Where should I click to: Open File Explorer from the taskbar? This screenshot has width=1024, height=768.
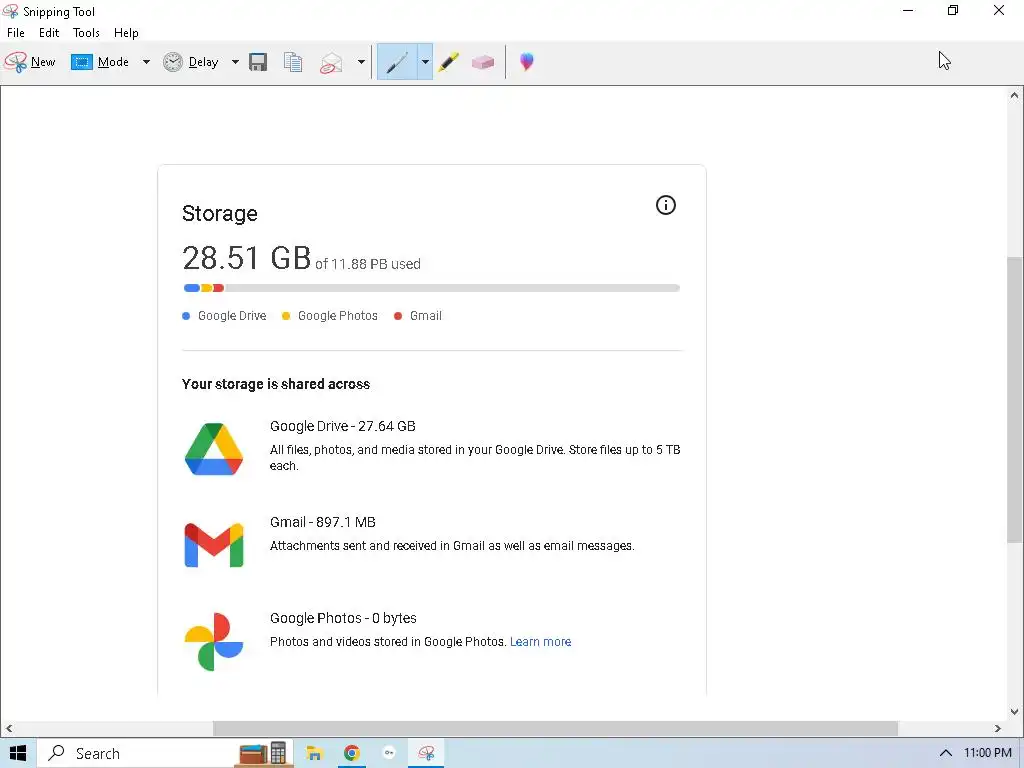click(314, 753)
